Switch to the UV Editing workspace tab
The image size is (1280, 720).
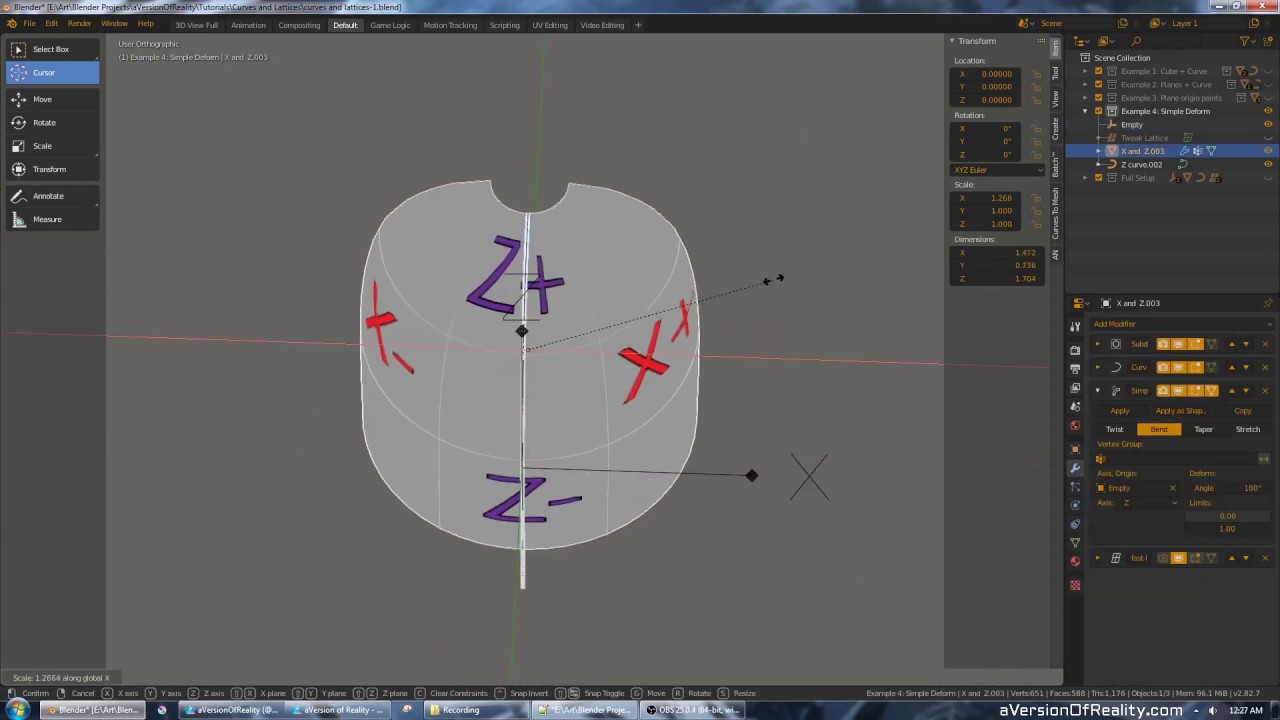550,25
